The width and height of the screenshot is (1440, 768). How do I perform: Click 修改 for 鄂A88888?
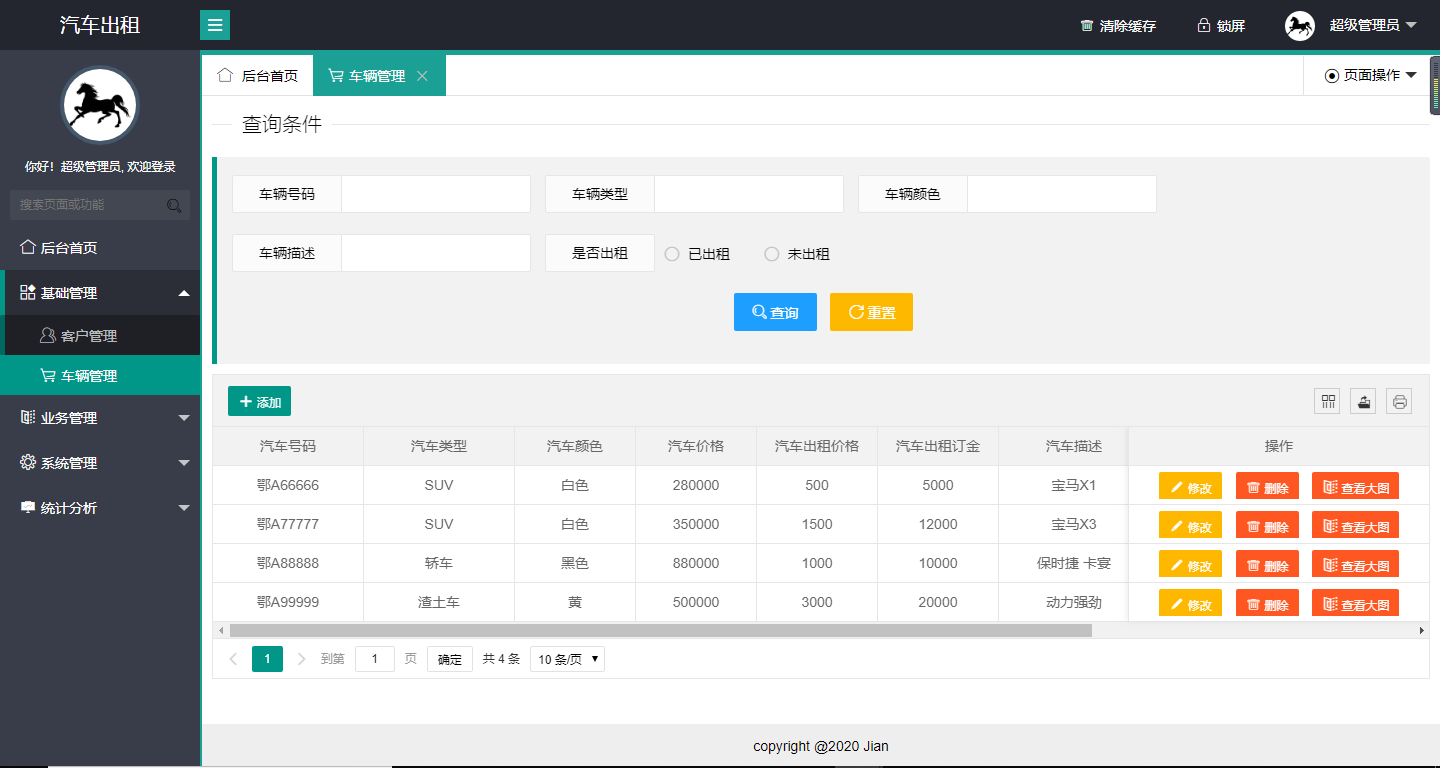(x=1190, y=564)
